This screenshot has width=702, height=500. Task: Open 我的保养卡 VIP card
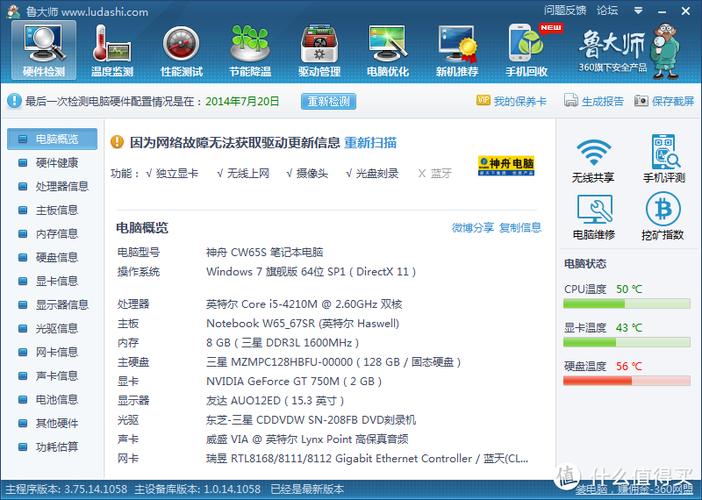pyautogui.click(x=511, y=101)
